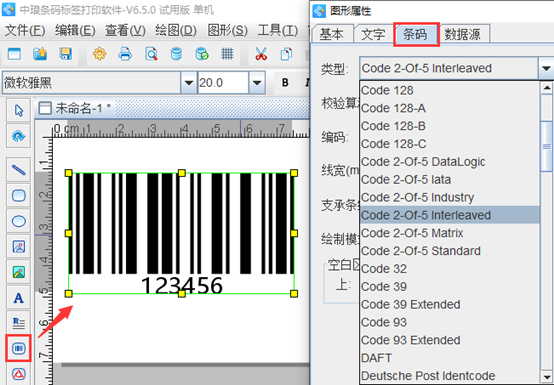Click the save floppy disk icon
This screenshot has width=554, height=385.
click(66, 54)
